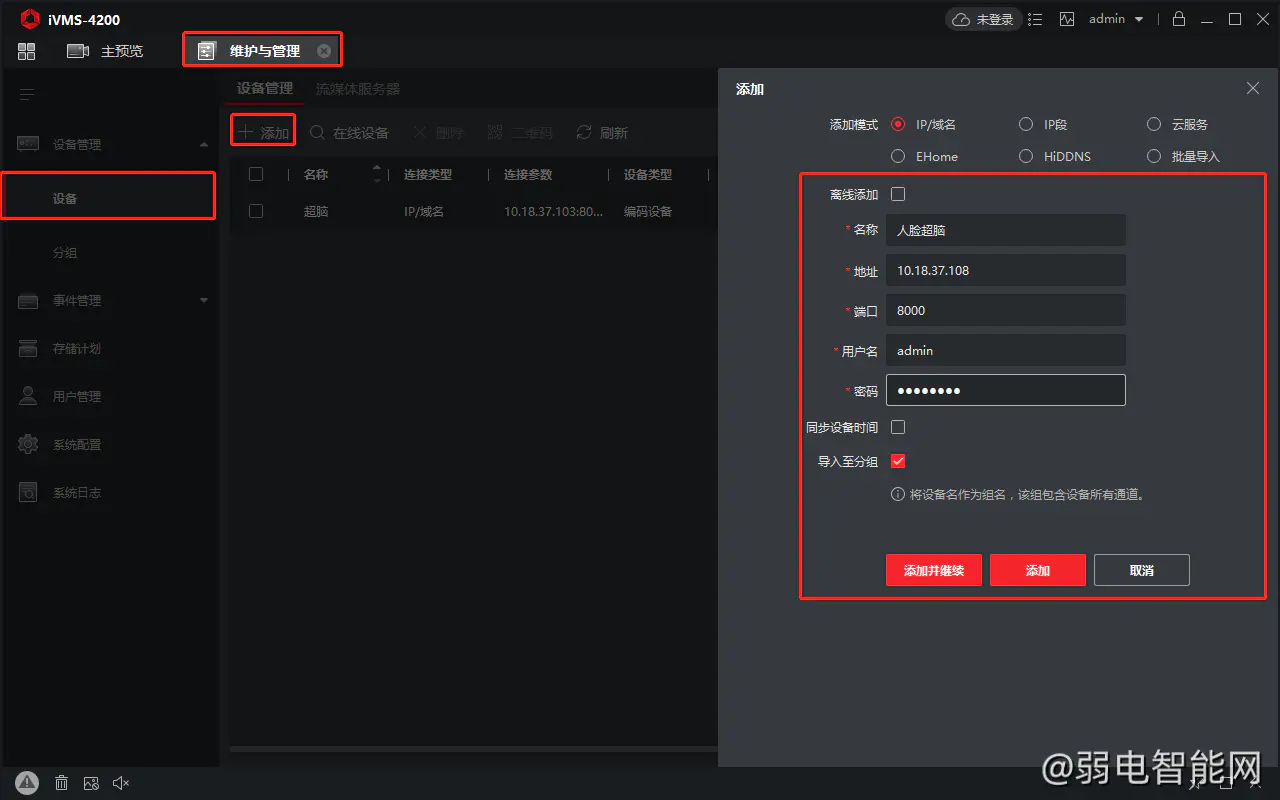Click the 添加并继续 button
The width and height of the screenshot is (1280, 800).
[934, 570]
